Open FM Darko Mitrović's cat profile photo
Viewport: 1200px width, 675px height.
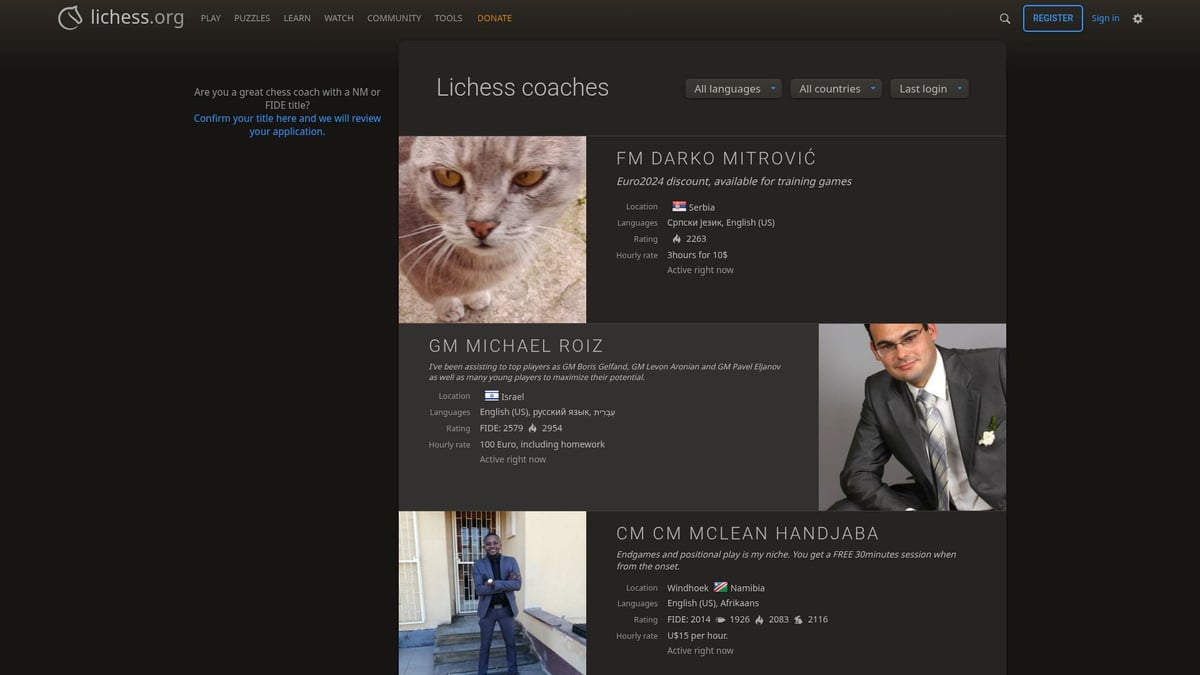tap(492, 229)
